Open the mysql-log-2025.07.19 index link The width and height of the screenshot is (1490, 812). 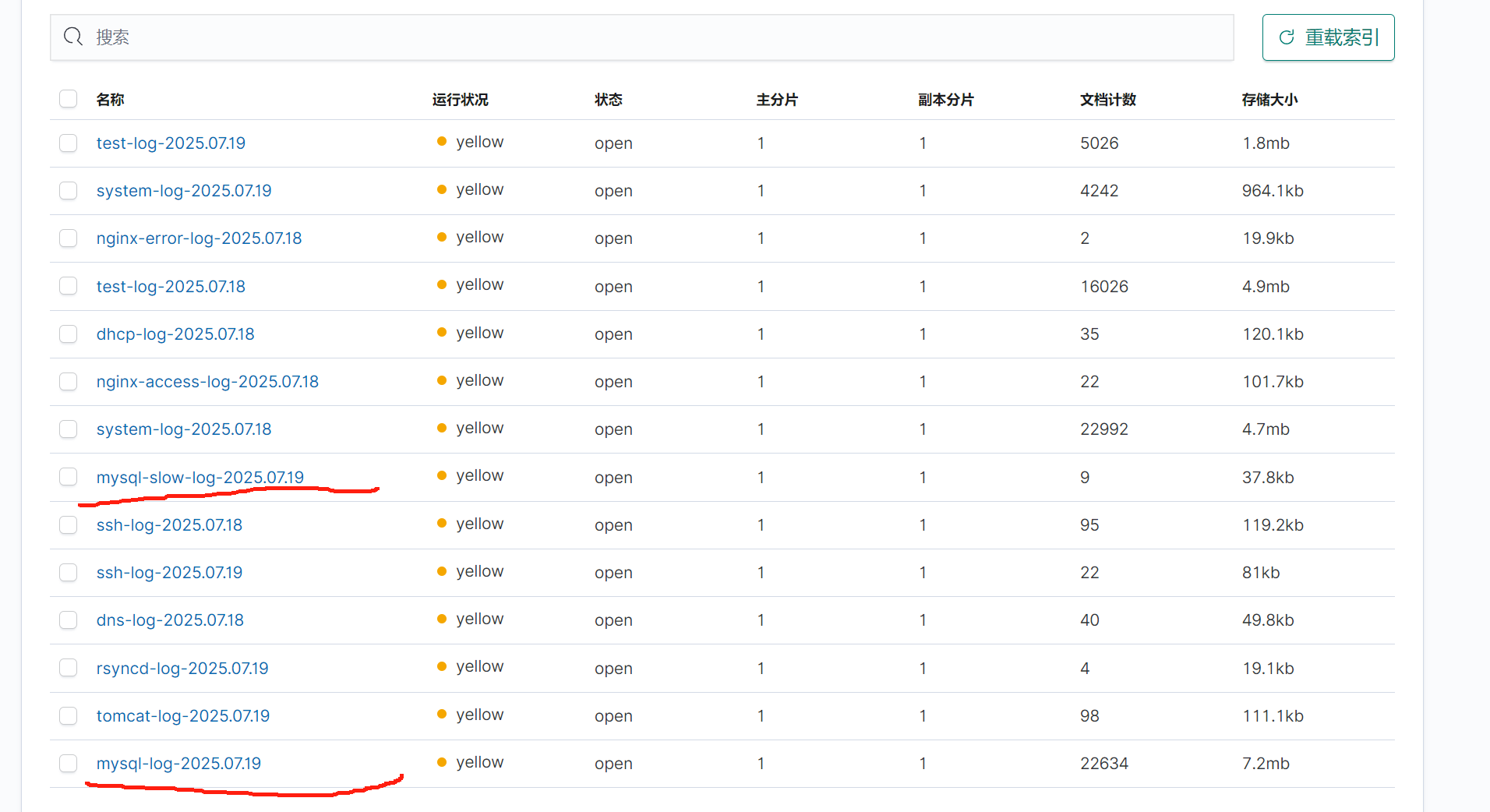(x=178, y=764)
